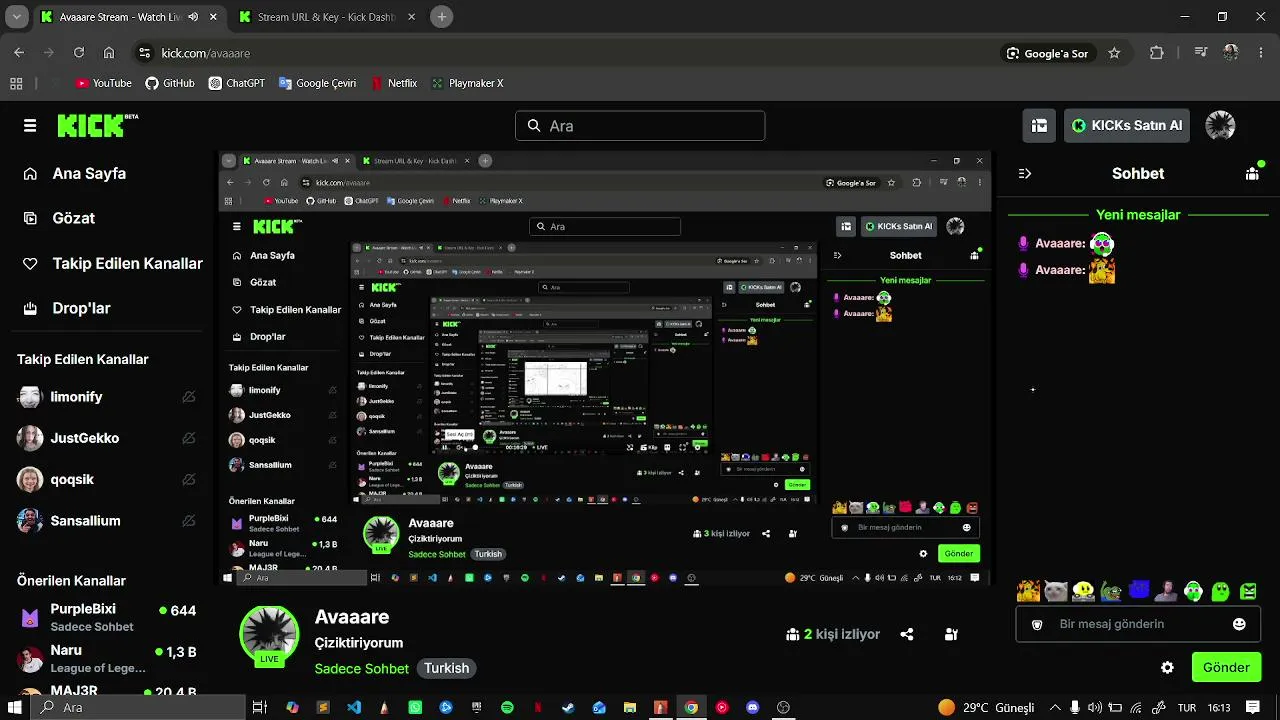
Task: Toggle notifications for JustGekko channel
Action: tap(189, 438)
